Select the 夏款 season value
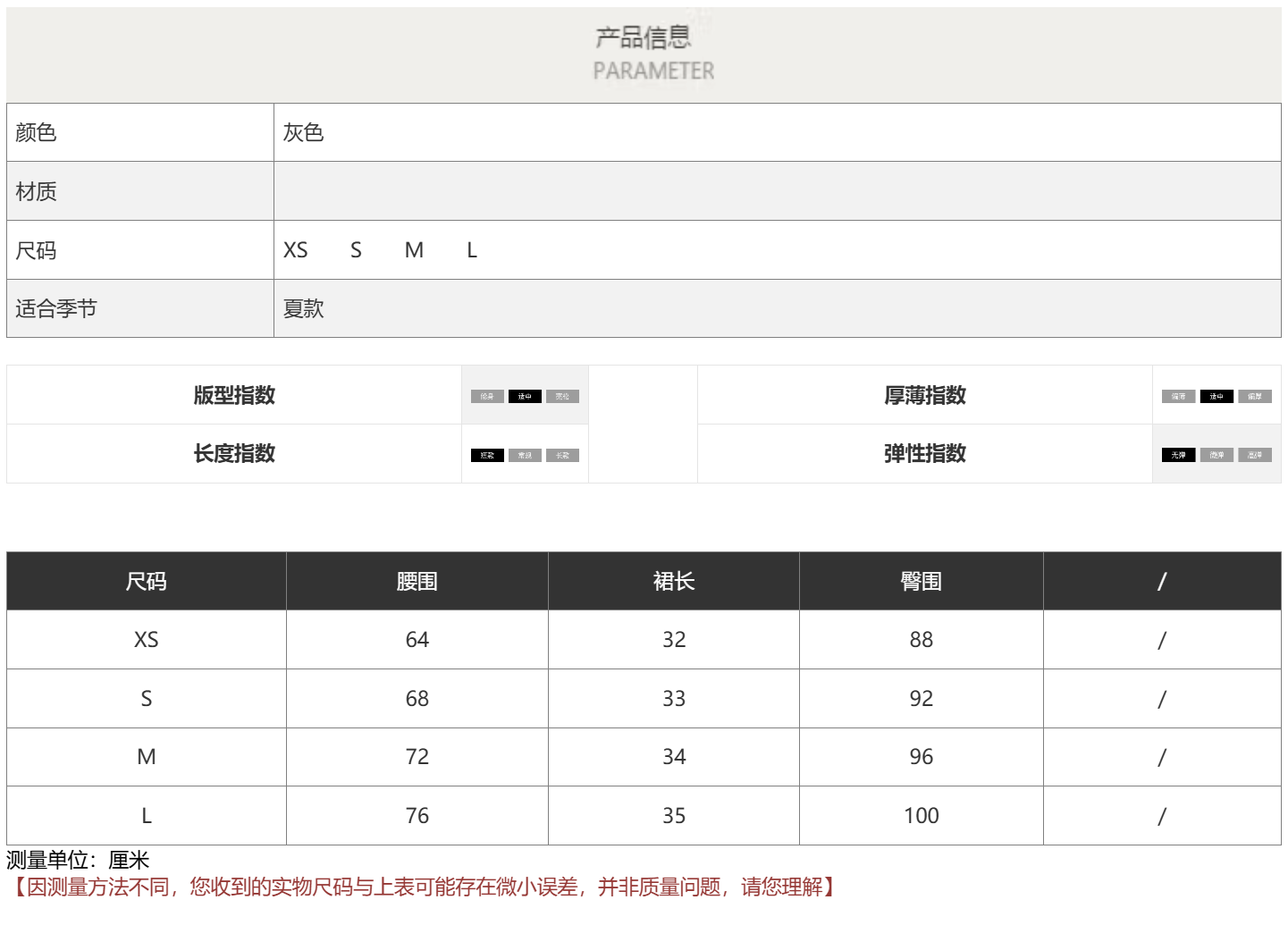Viewport: 1288px width, 925px height. pyautogui.click(x=303, y=308)
